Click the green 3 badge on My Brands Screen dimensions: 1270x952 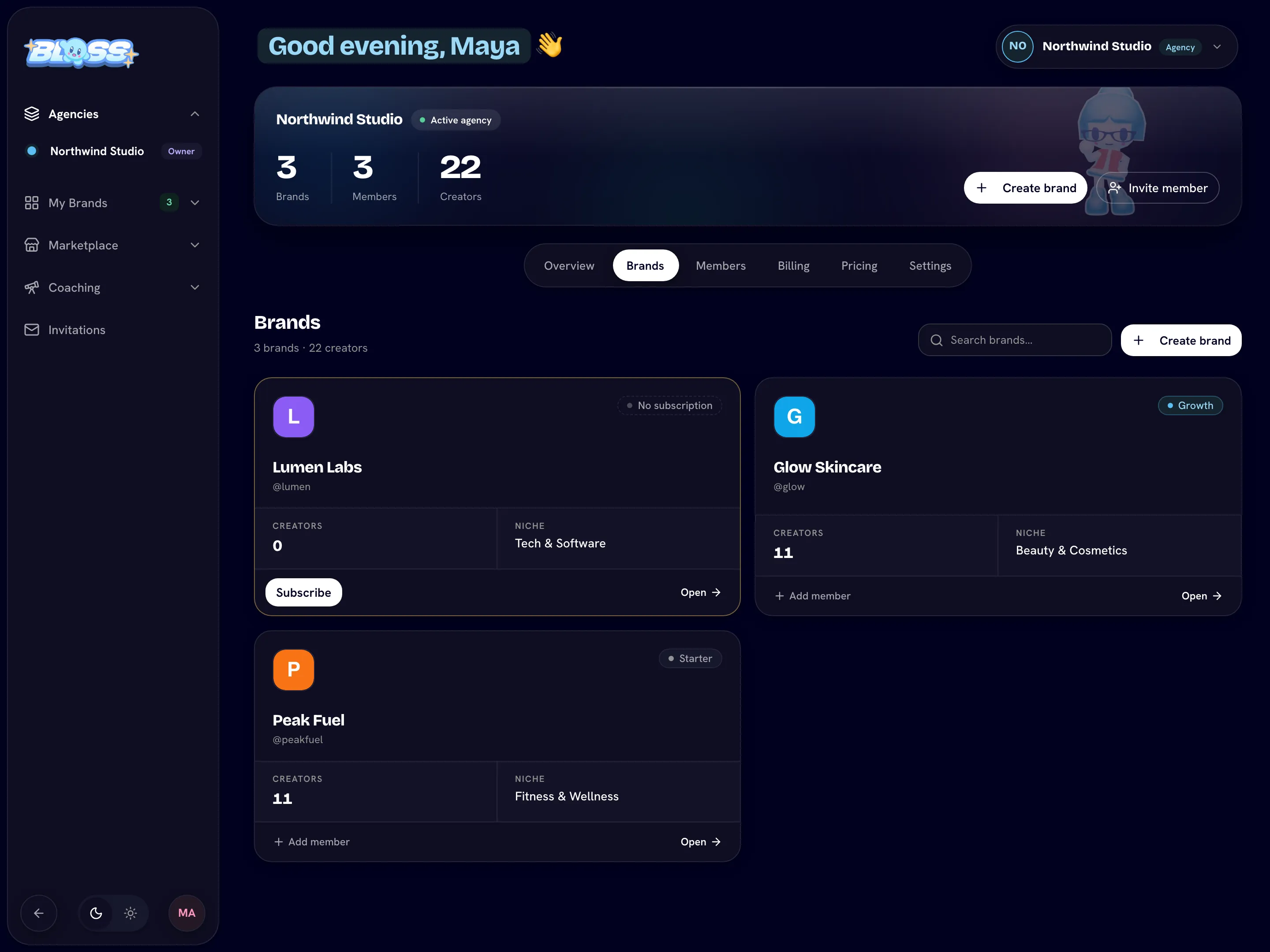[169, 202]
